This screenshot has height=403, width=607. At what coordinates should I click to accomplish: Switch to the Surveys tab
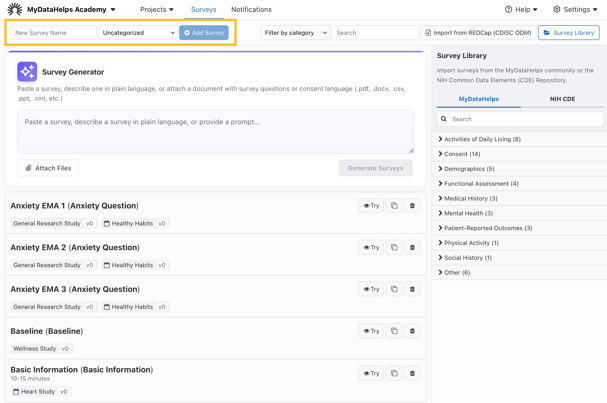pos(204,10)
